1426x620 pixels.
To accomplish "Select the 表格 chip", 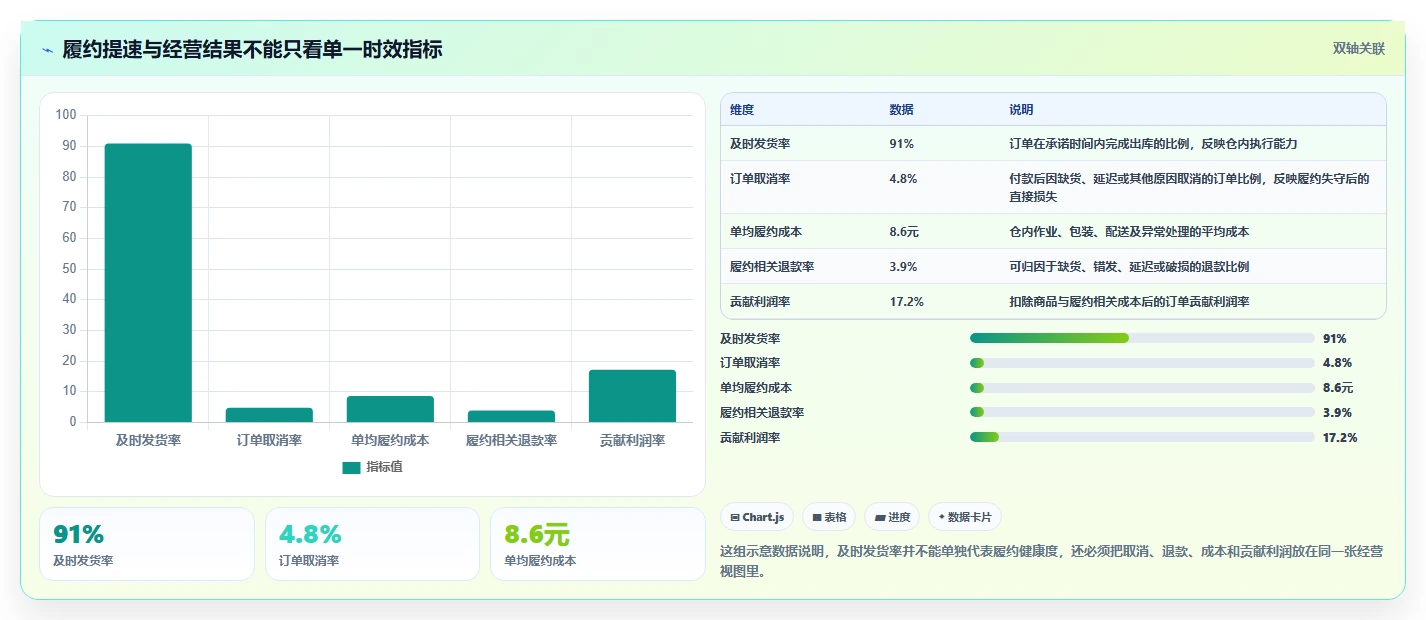I will coord(829,517).
